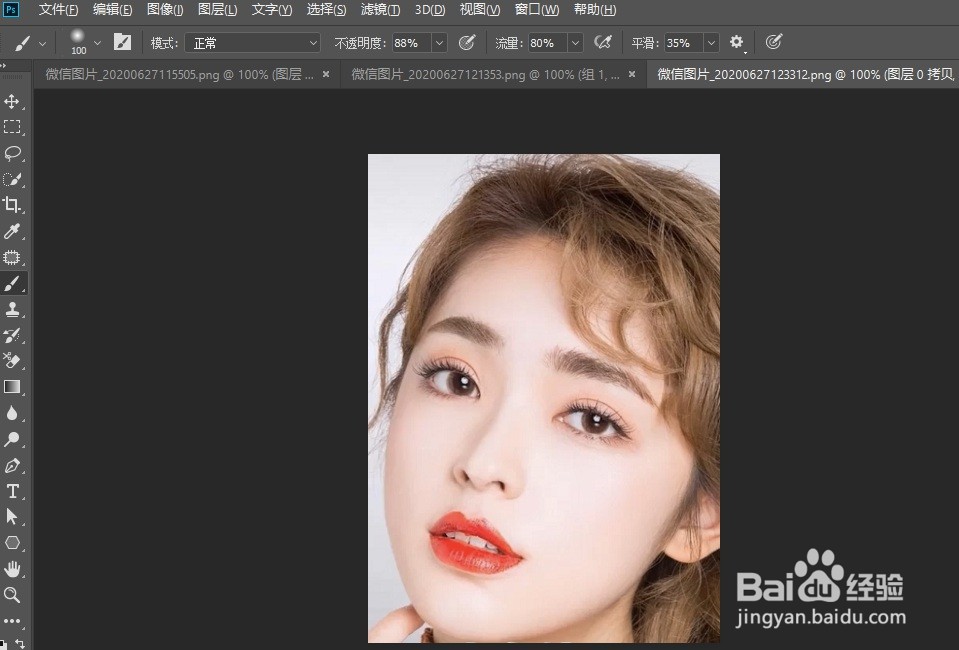Switch to tab 微信图片_20200627123312.png
Screen dimensions: 959x650
tap(805, 75)
